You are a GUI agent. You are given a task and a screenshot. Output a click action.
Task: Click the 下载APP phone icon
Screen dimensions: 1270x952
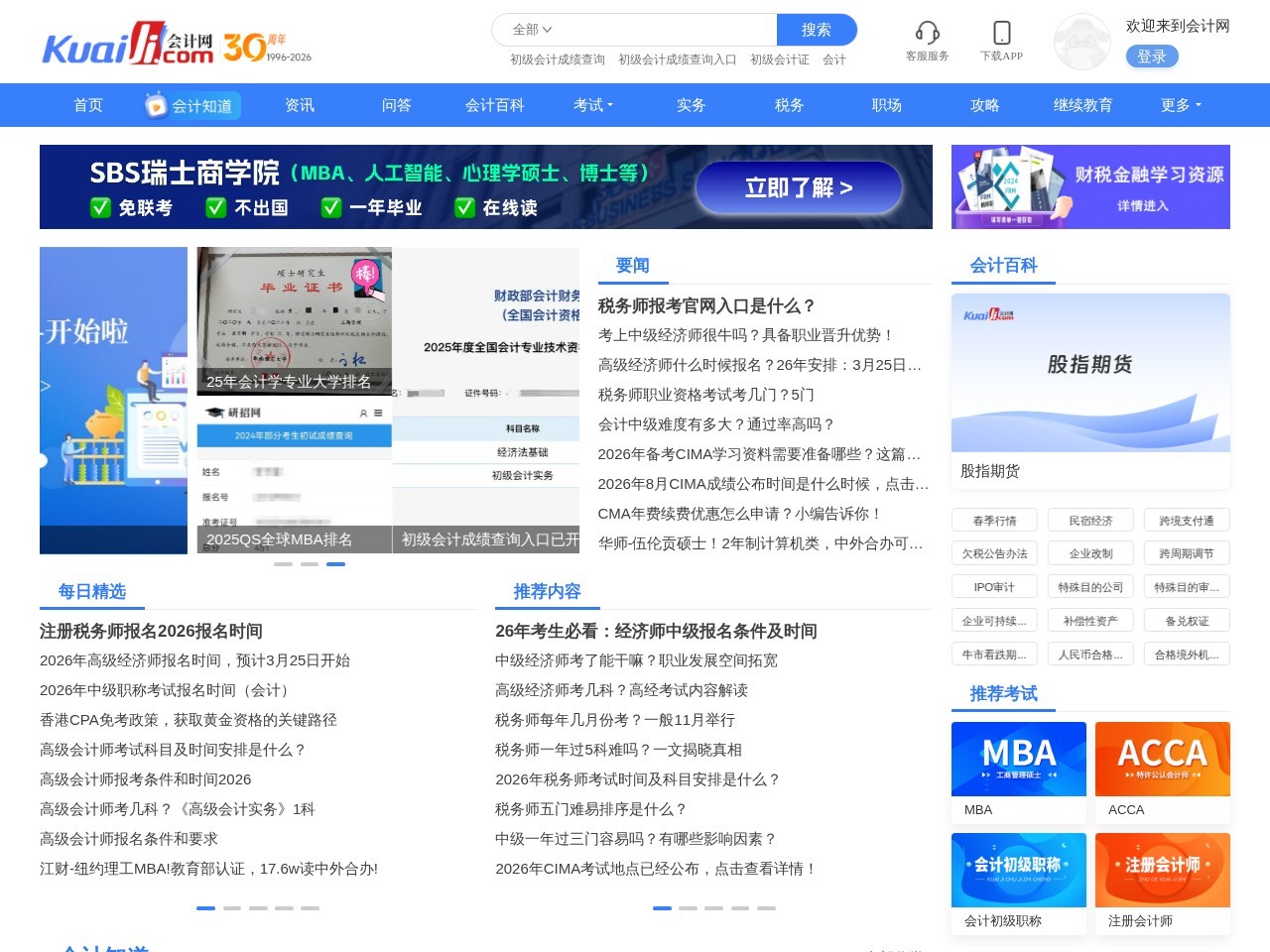pos(1002,40)
